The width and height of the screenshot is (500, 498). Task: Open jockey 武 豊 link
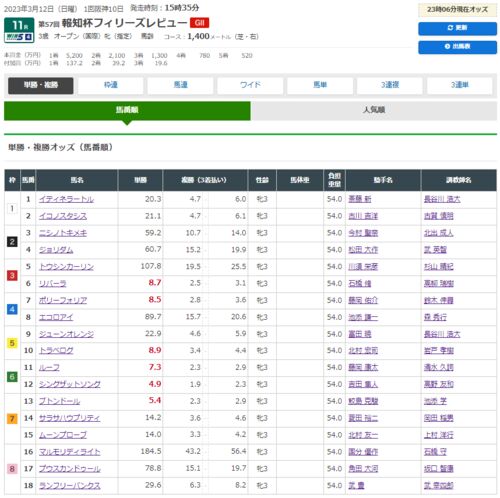[356, 486]
